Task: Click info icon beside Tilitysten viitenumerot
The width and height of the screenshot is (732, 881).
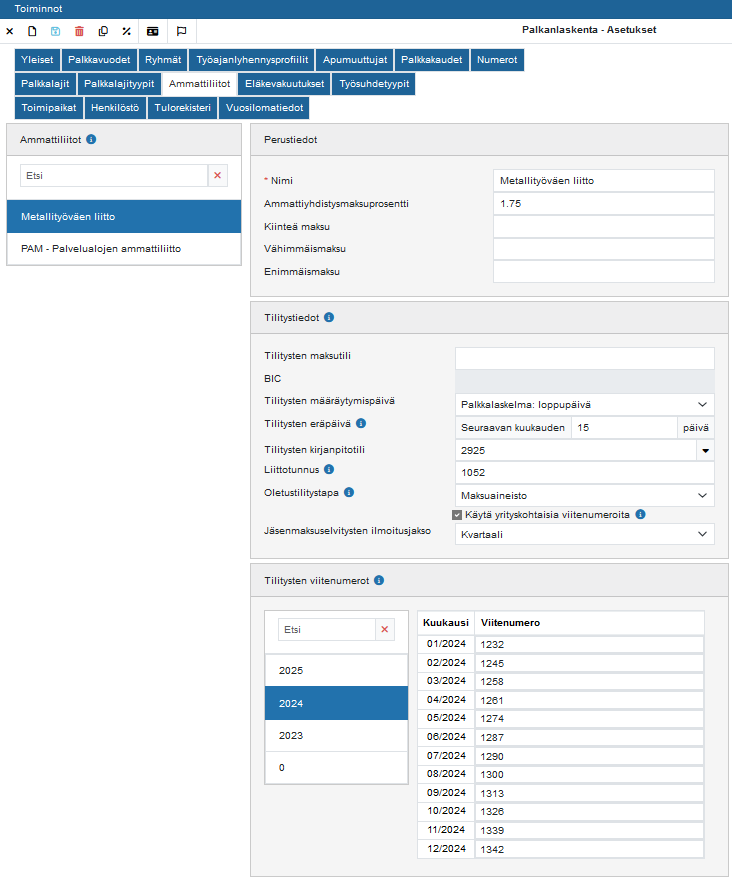Action: click(x=379, y=580)
